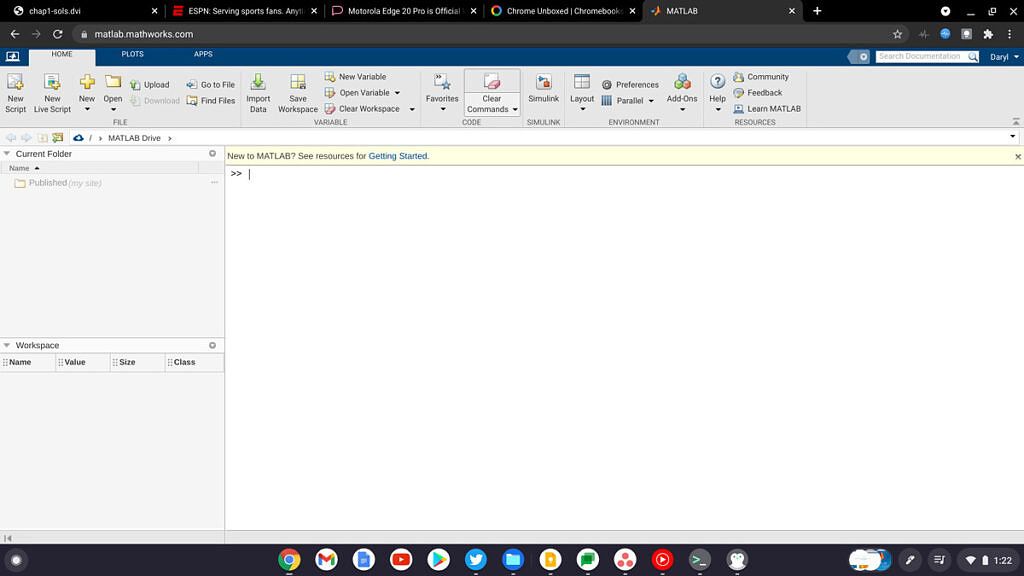Click the Help icon
This screenshot has width=1024, height=576.
[717, 90]
